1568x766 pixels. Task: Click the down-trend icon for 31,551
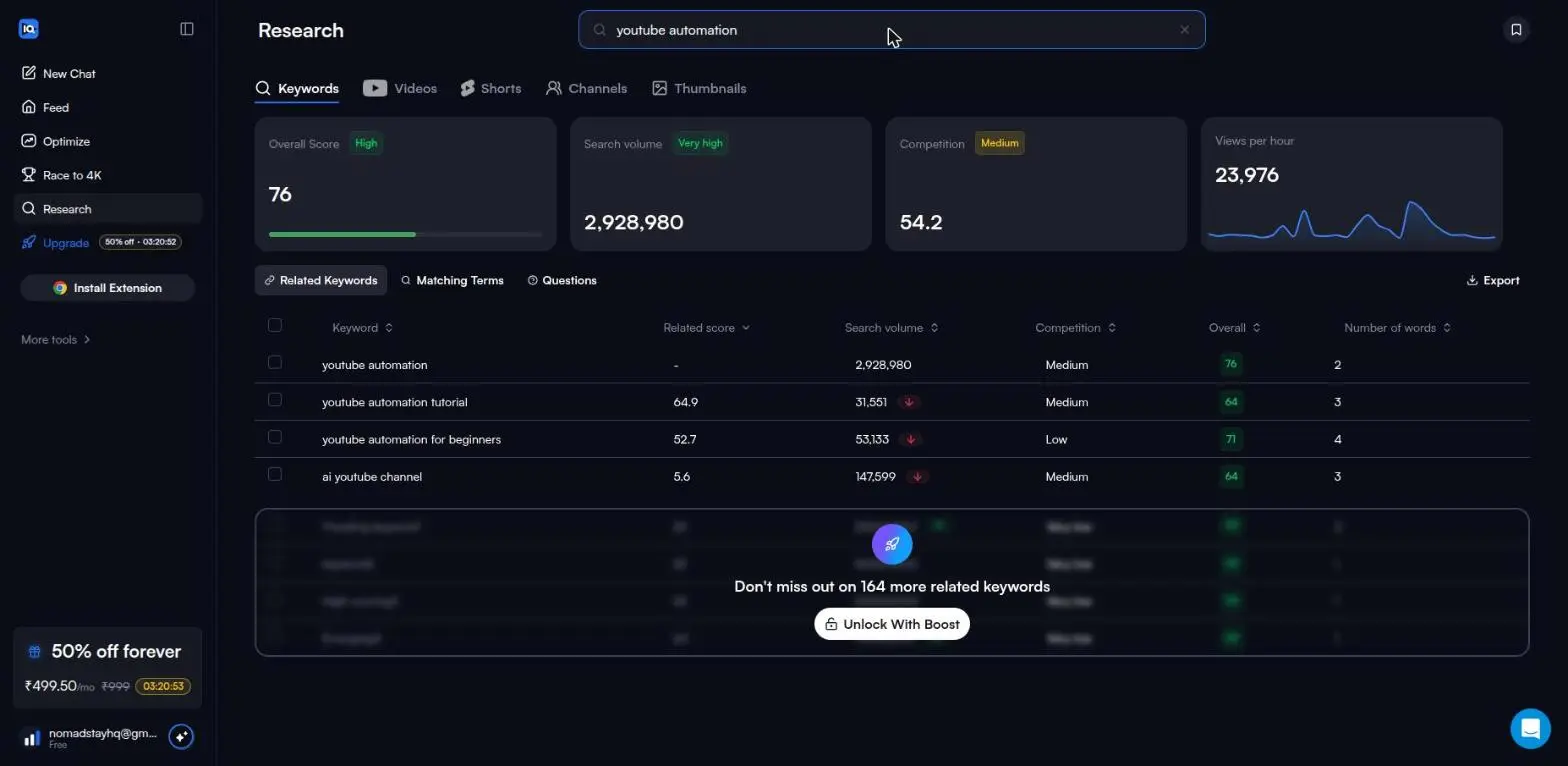click(909, 402)
